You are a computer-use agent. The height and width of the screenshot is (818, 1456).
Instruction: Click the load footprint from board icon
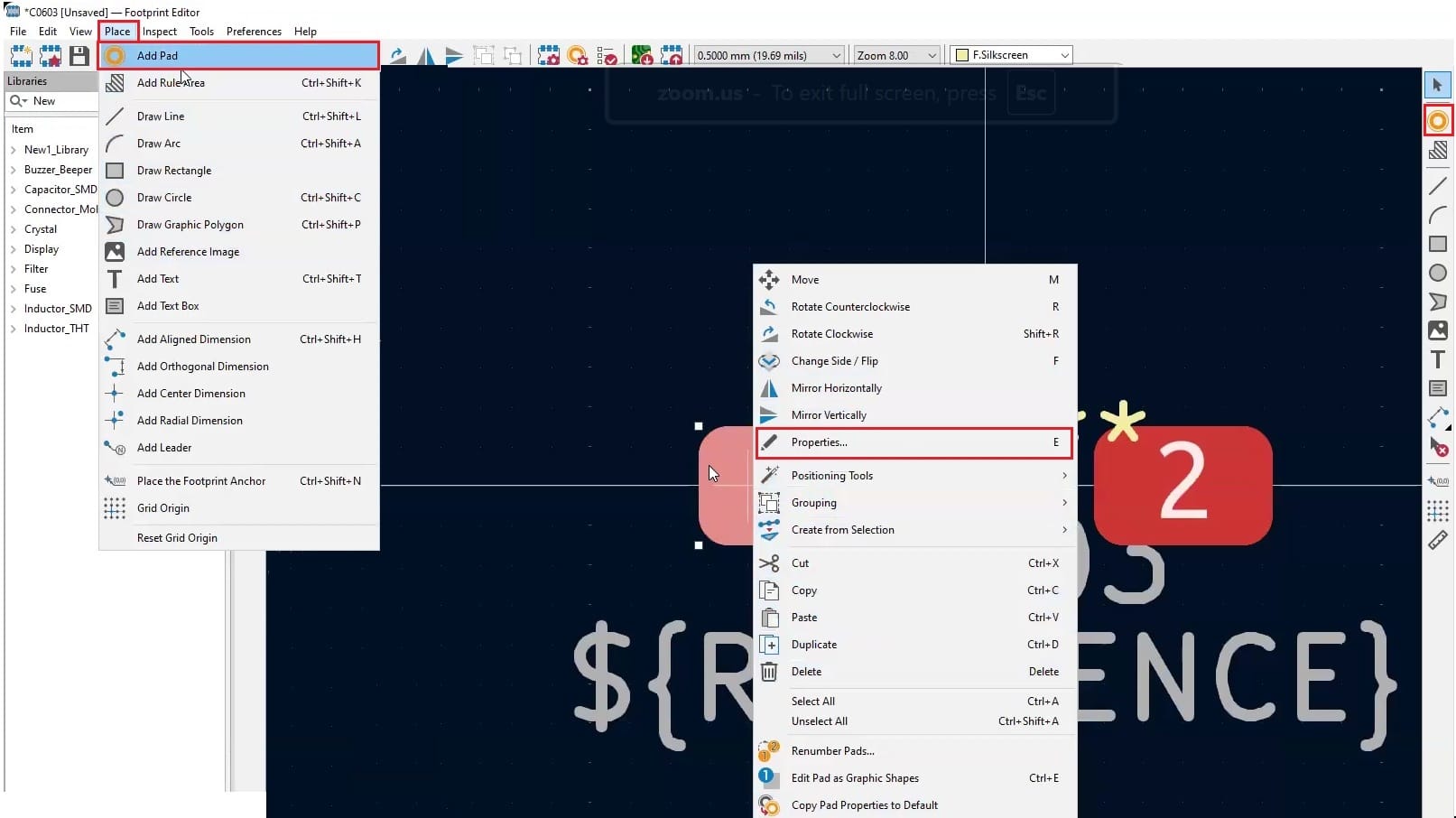point(642,56)
